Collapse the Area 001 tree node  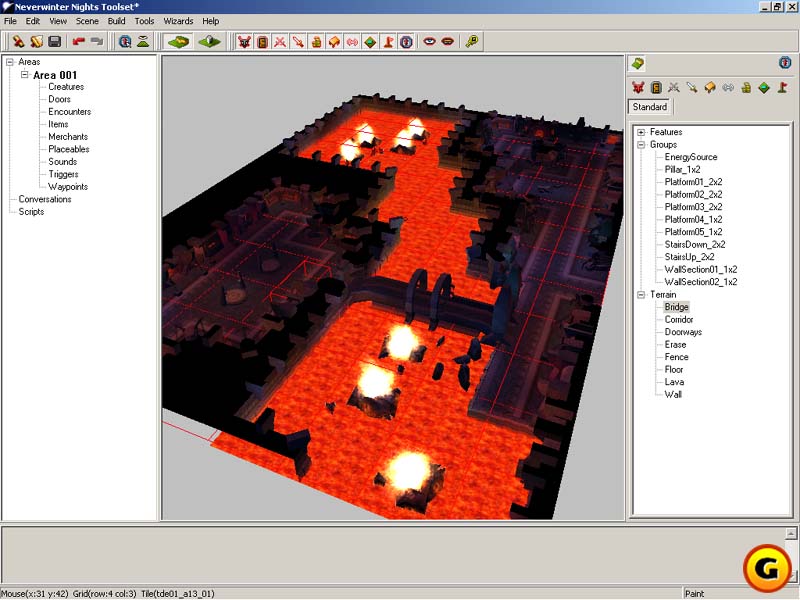25,75
